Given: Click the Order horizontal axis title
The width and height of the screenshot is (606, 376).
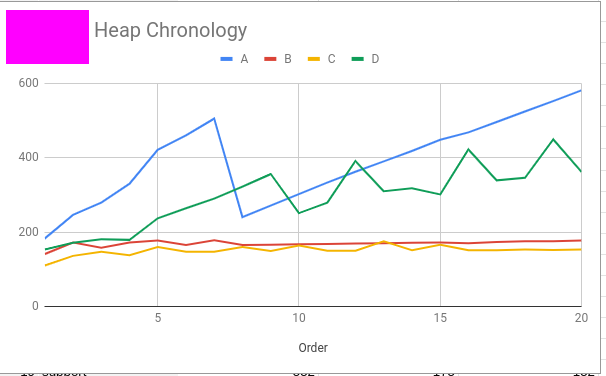Looking at the screenshot, I should [313, 348].
